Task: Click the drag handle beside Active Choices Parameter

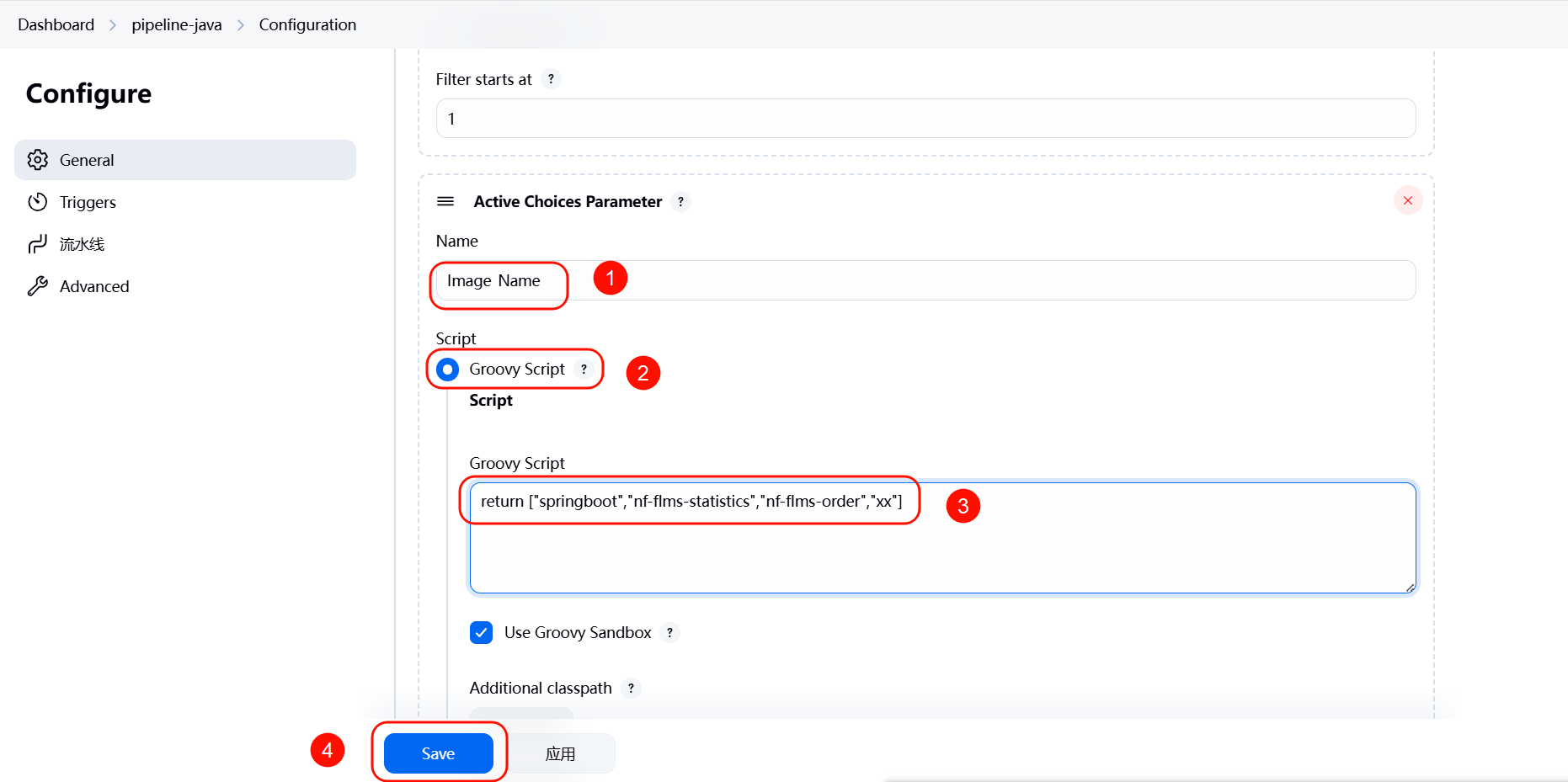Action: coord(445,201)
